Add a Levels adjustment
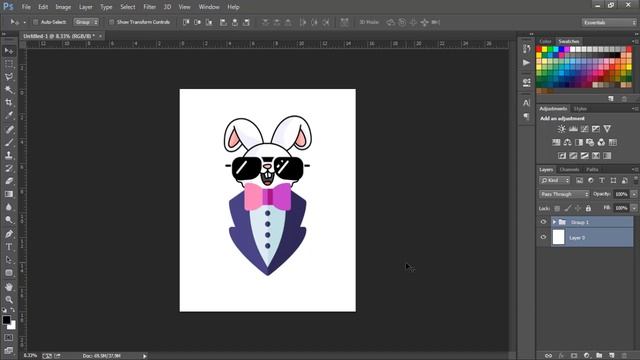640x360 pixels. 573,129
